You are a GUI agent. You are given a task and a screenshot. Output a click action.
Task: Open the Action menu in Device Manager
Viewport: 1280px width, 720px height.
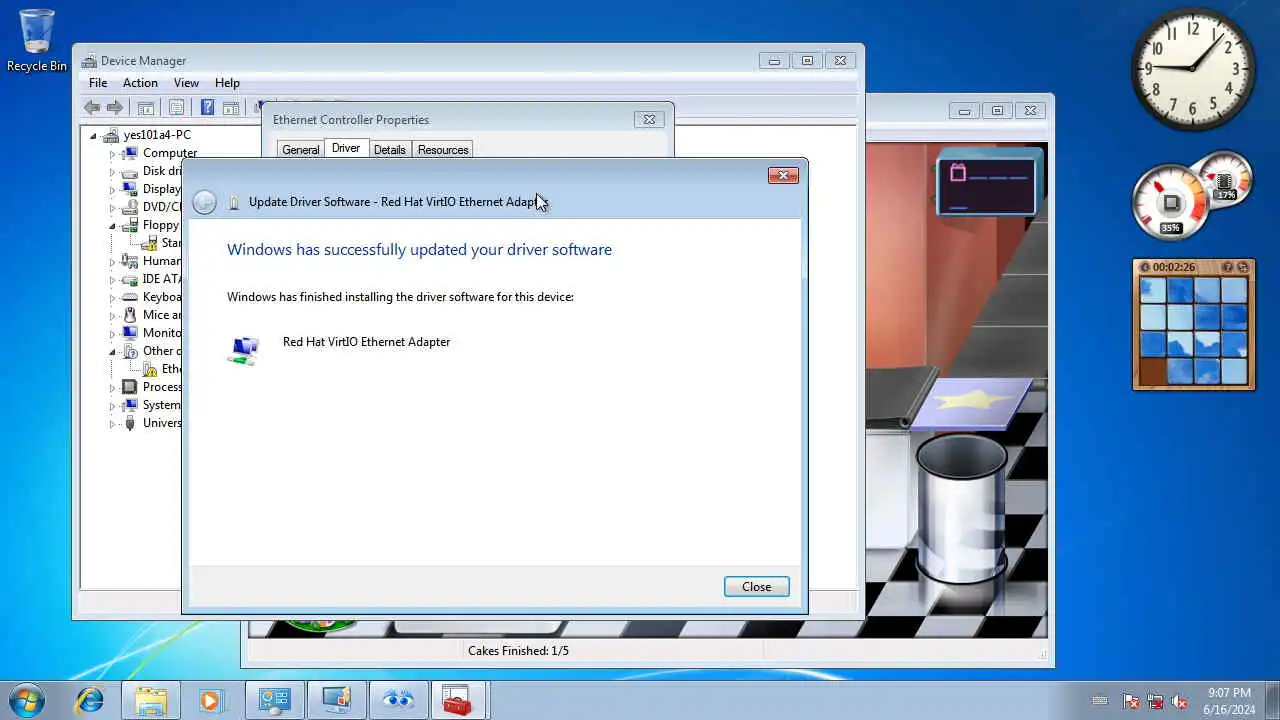coord(140,83)
